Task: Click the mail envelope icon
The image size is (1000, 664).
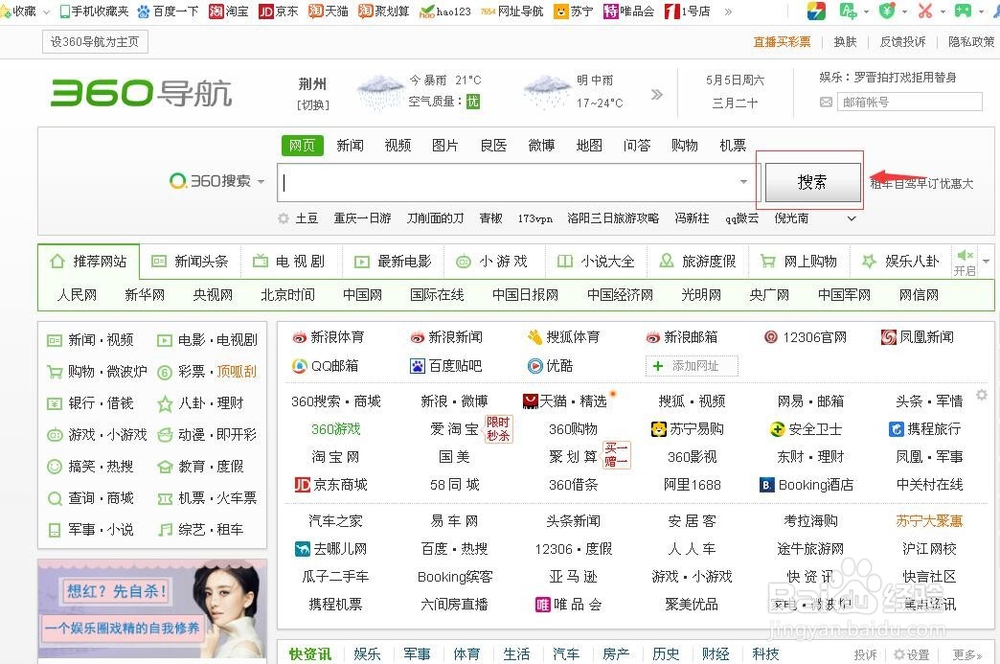Action: pos(826,102)
